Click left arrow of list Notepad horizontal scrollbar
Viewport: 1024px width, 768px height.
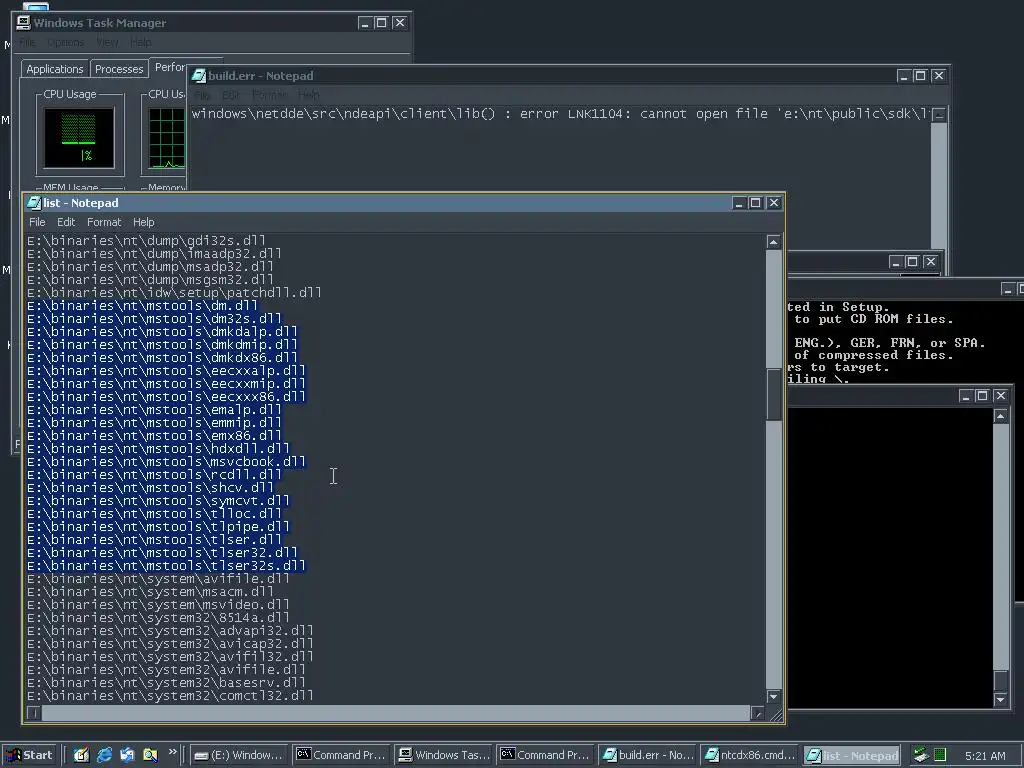pyautogui.click(x=34, y=713)
